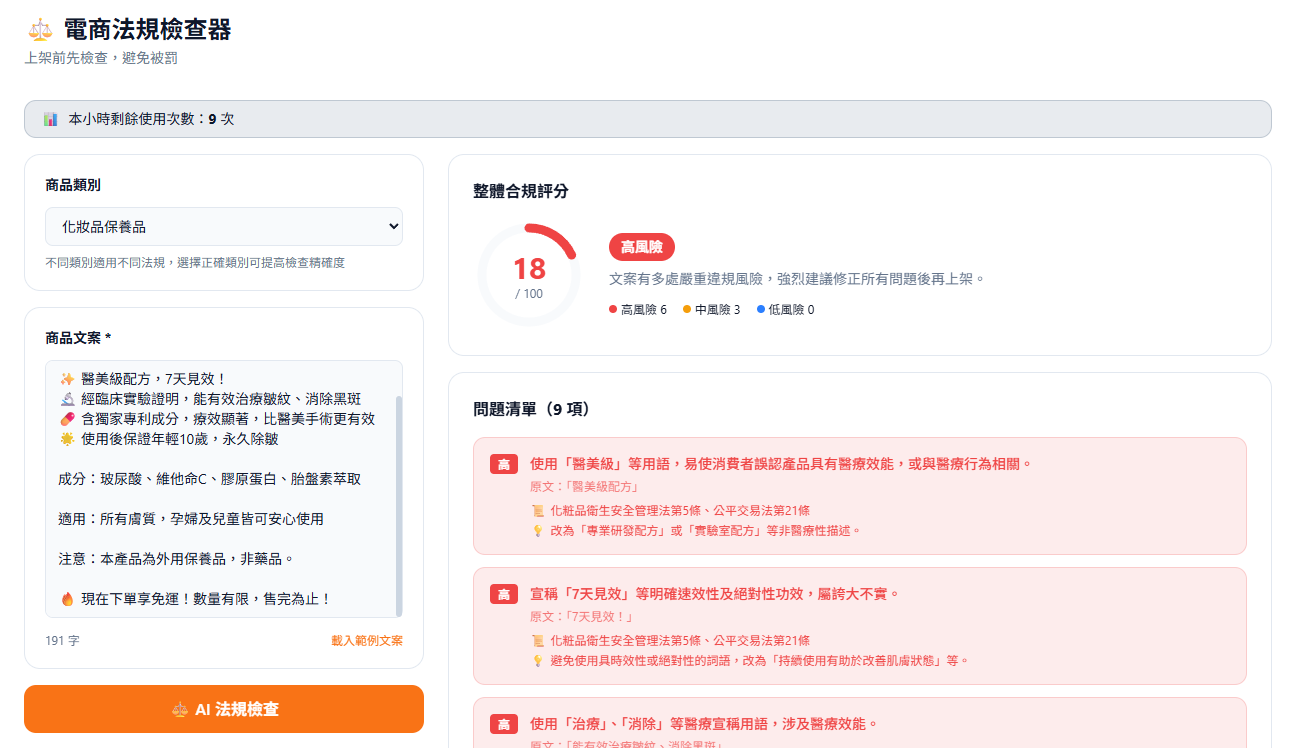1293x748 pixels.
Task: Click lightbulb suggestion icon in 醫美級 card
Action: tap(537, 531)
